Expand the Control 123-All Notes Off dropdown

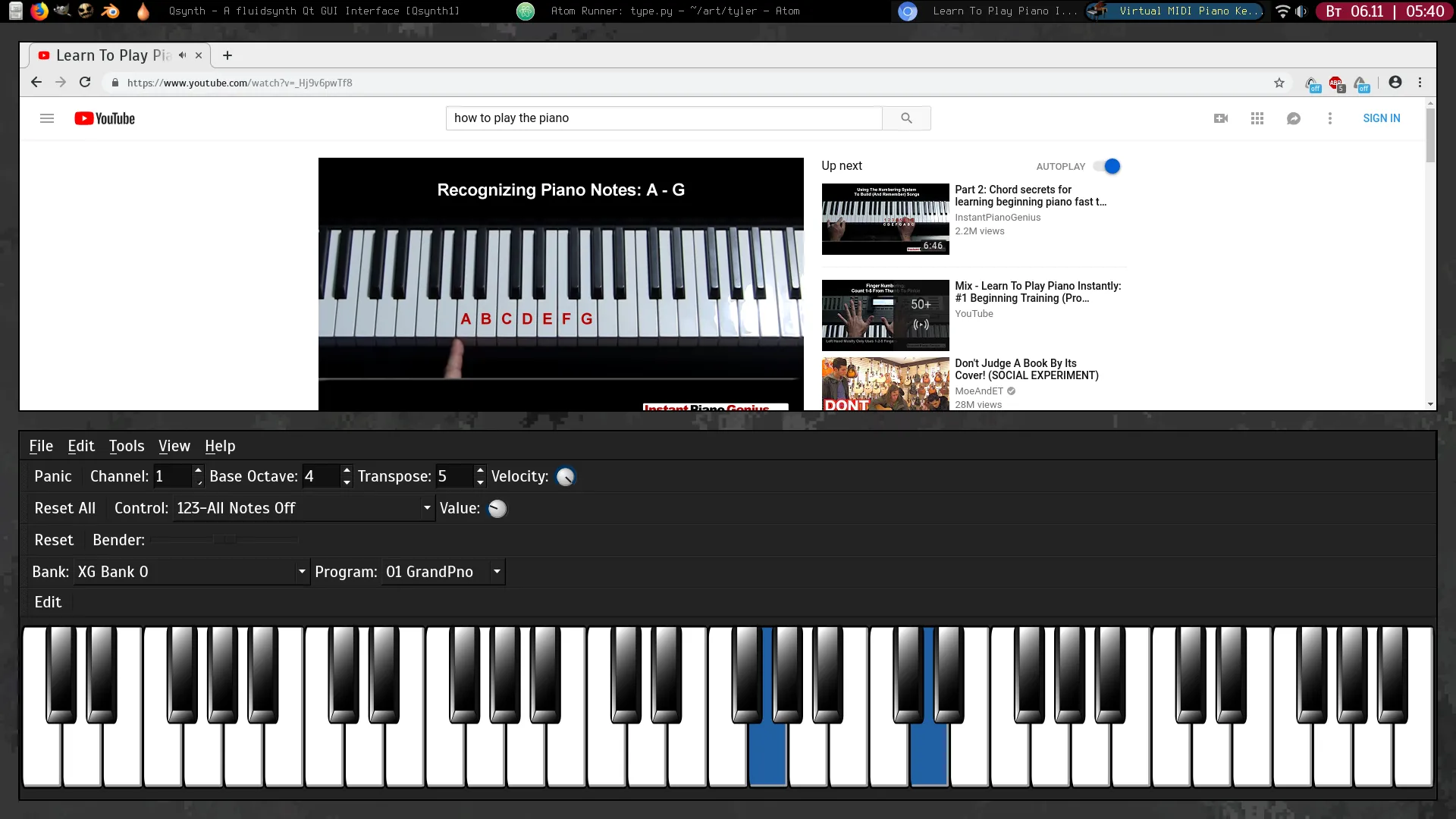427,508
